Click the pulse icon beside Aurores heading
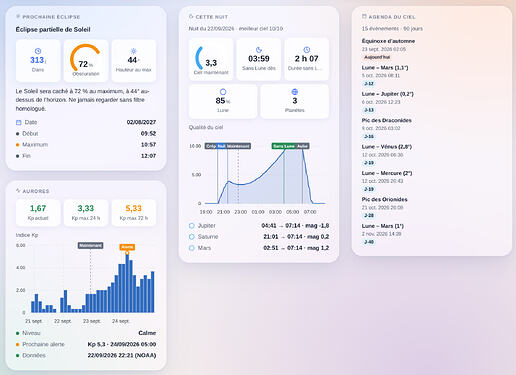 [x=18, y=191]
